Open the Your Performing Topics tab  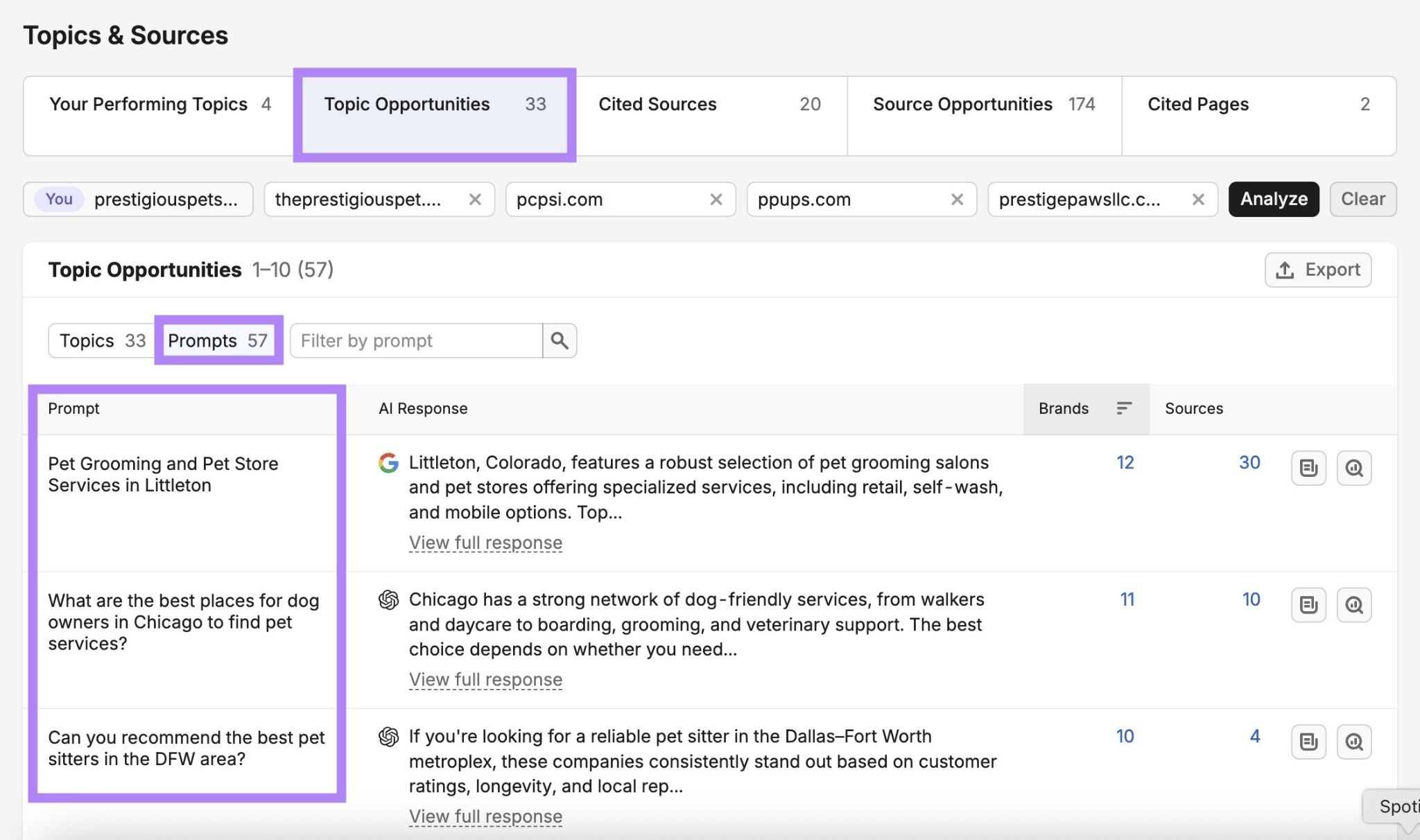[x=159, y=116]
